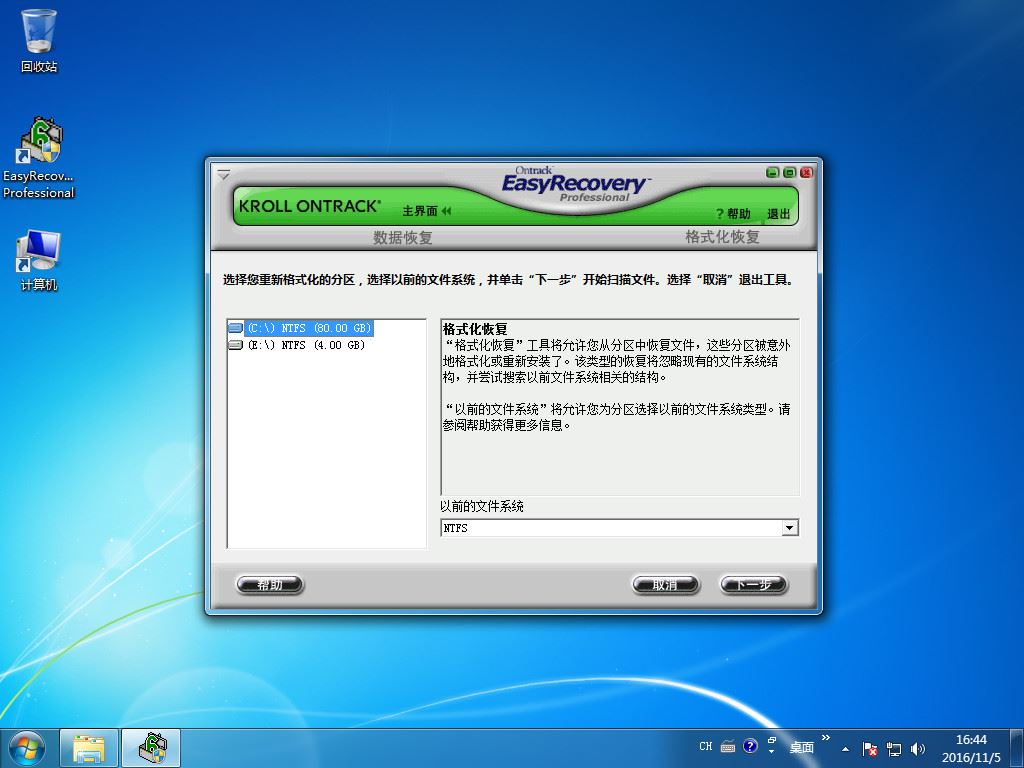The width and height of the screenshot is (1024, 768).
Task: Open the top-left triangle menu in EasyRecovery
Action: click(223, 175)
